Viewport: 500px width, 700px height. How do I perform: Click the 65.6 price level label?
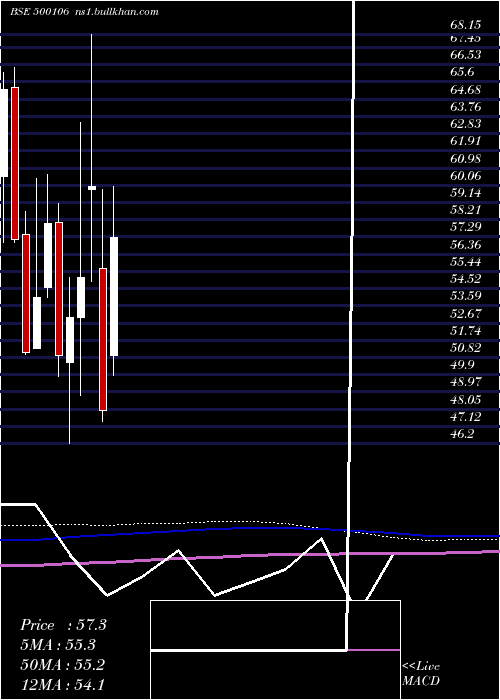tap(462, 72)
